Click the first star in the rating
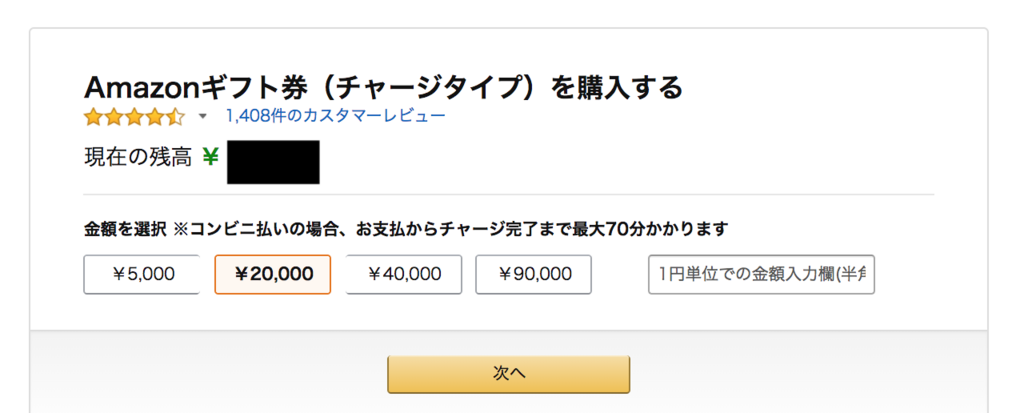 pyautogui.click(x=93, y=117)
